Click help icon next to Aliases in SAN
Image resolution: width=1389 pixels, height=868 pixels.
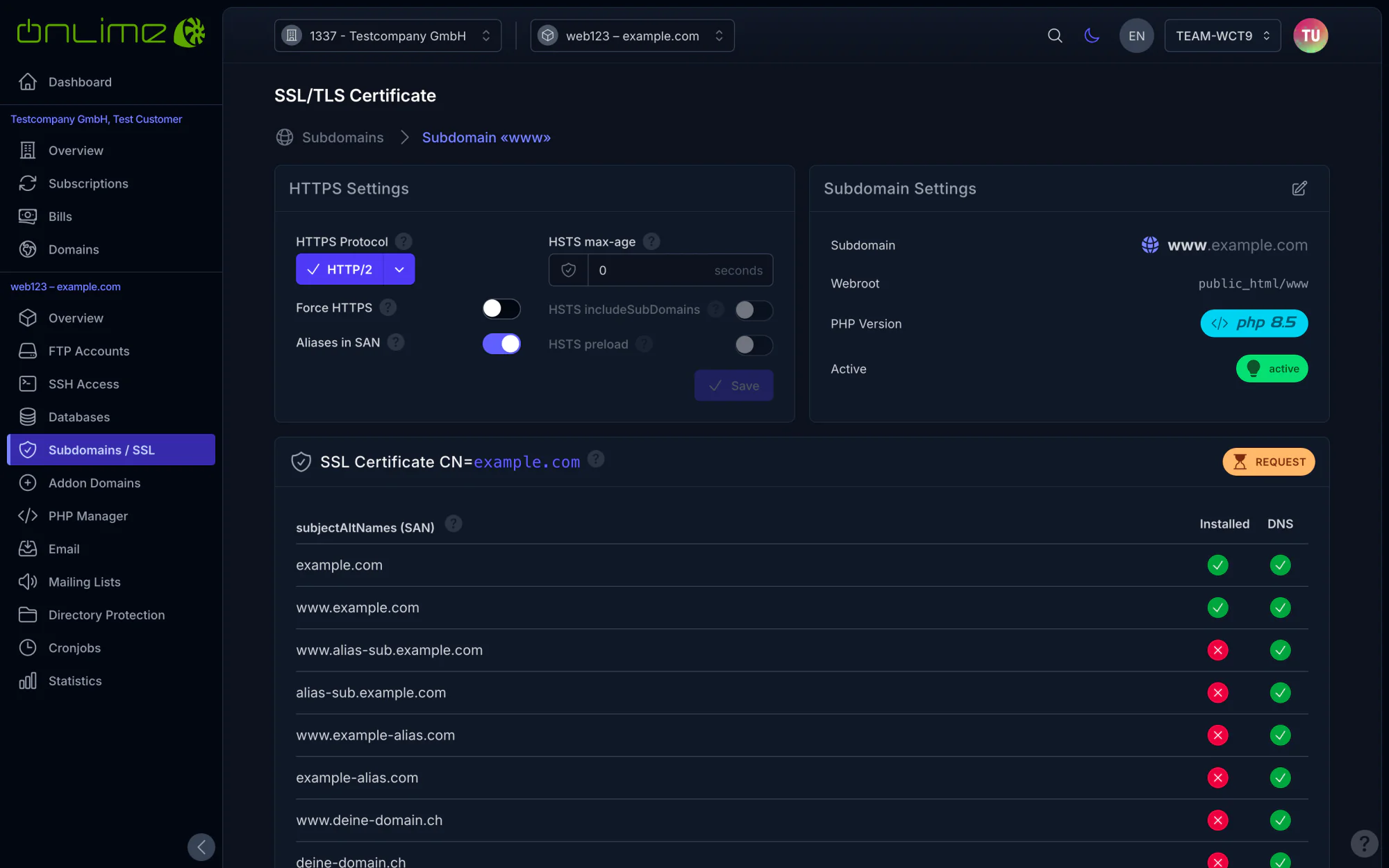[x=396, y=342]
